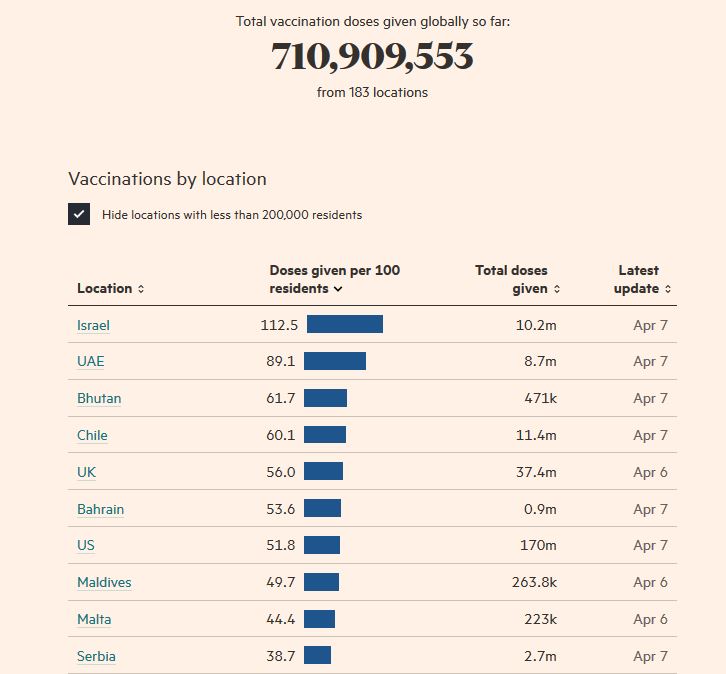This screenshot has height=674, width=726.
Task: Click UAE's 89.1 doses bar
Action: click(x=335, y=361)
